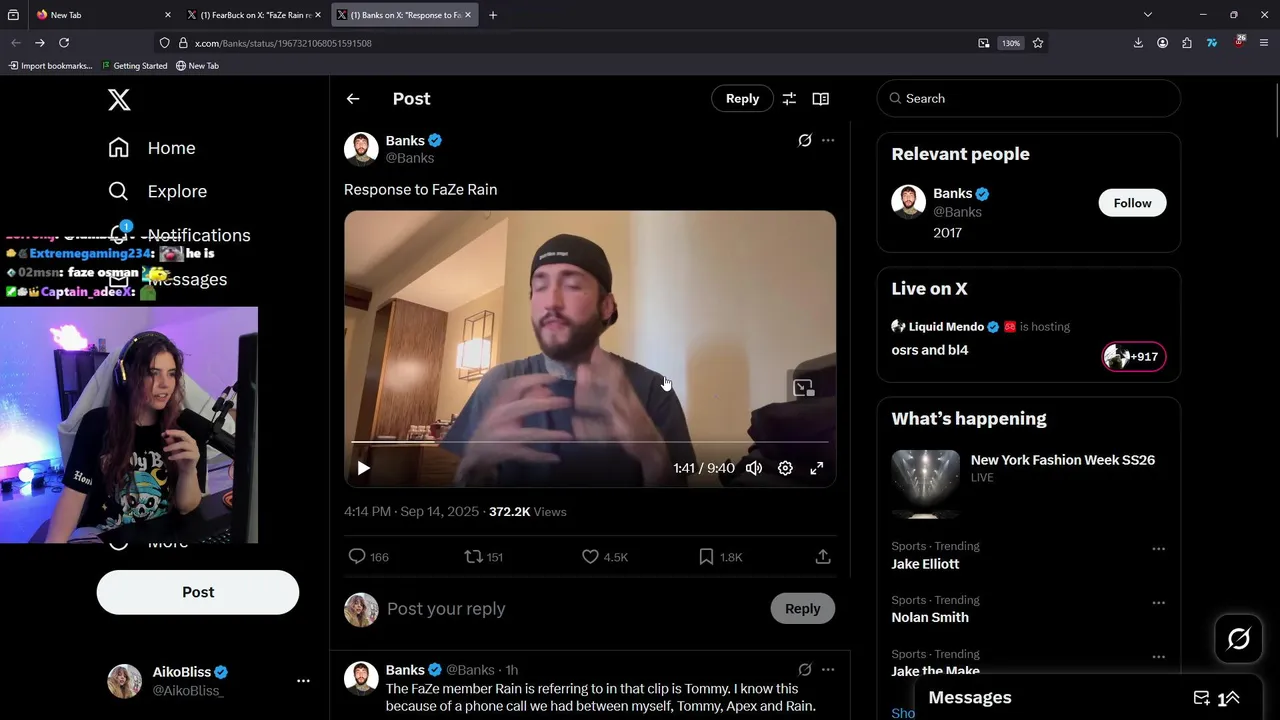Image resolution: width=1280 pixels, height=720 pixels.
Task: Mute the video volume
Action: click(754, 468)
